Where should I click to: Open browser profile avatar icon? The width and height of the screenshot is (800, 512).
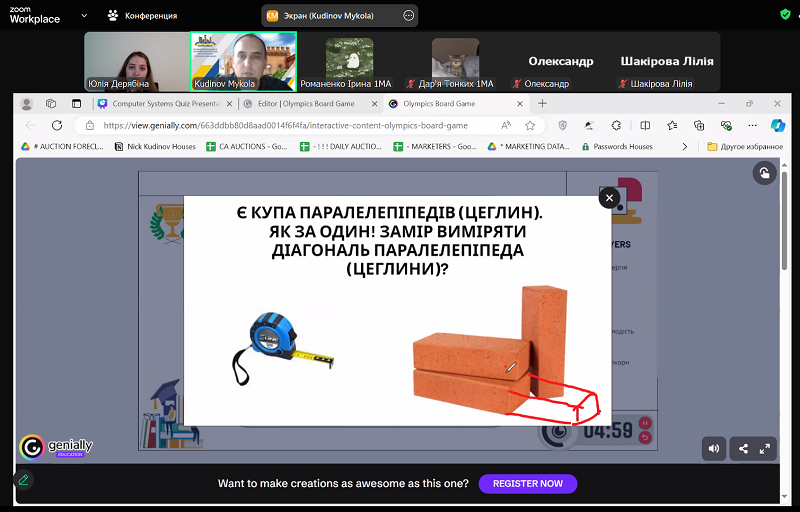click(27, 104)
